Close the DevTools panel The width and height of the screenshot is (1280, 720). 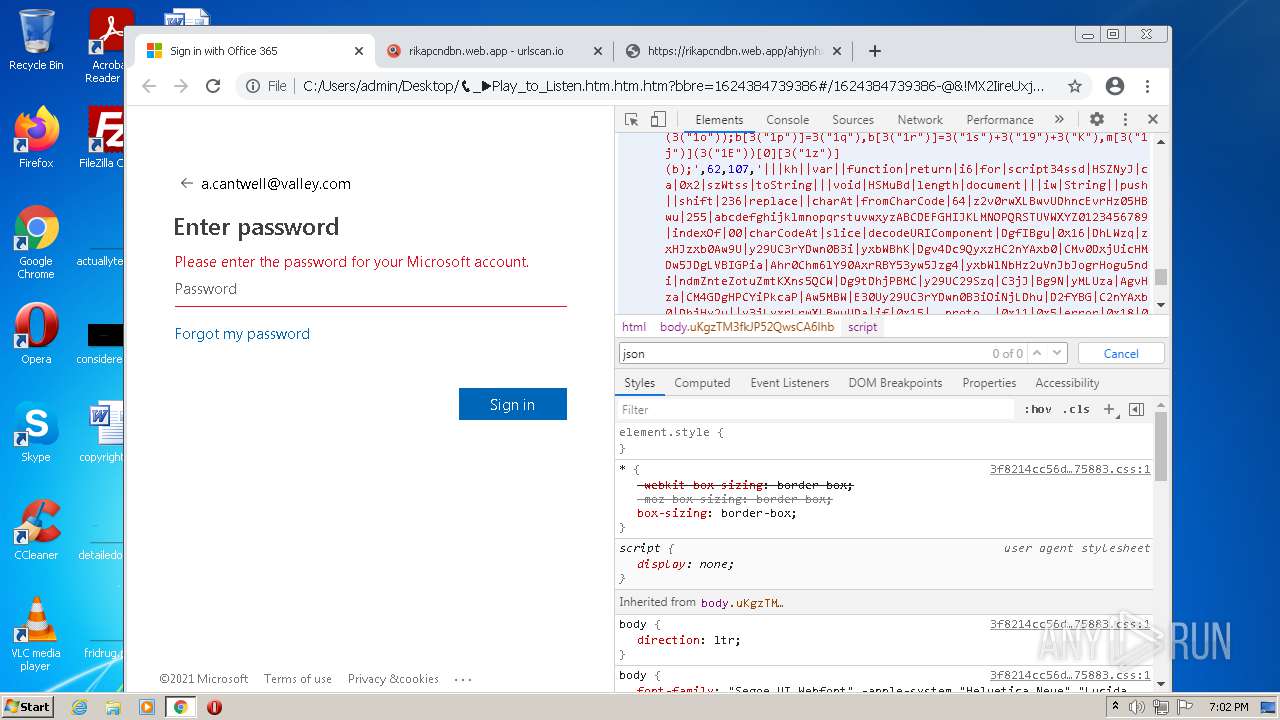pos(1152,119)
